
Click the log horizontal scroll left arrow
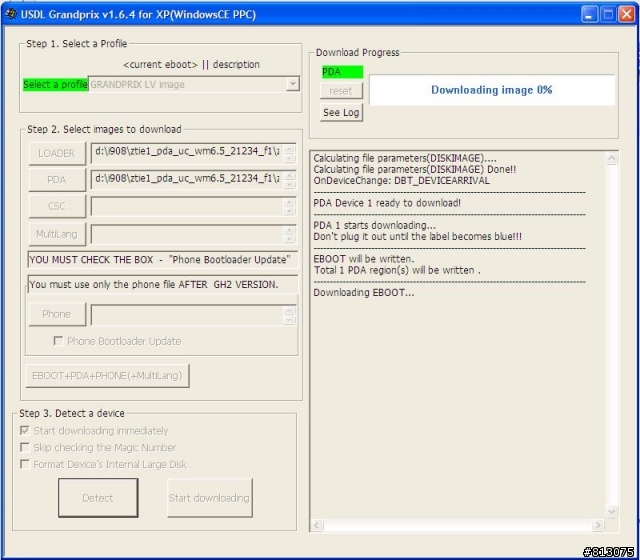(317, 525)
